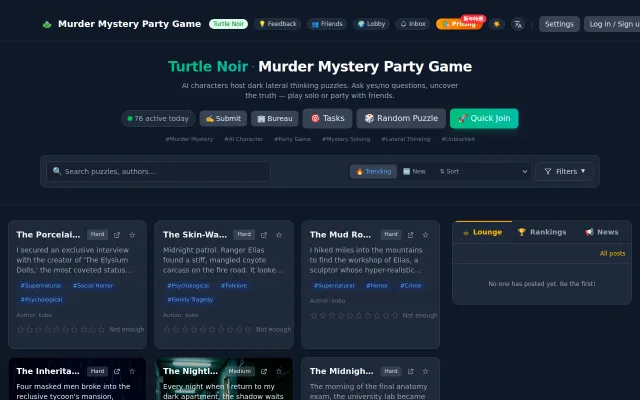The height and width of the screenshot is (400, 640).
Task: Click Log in / Sign up
Action: click(613, 24)
